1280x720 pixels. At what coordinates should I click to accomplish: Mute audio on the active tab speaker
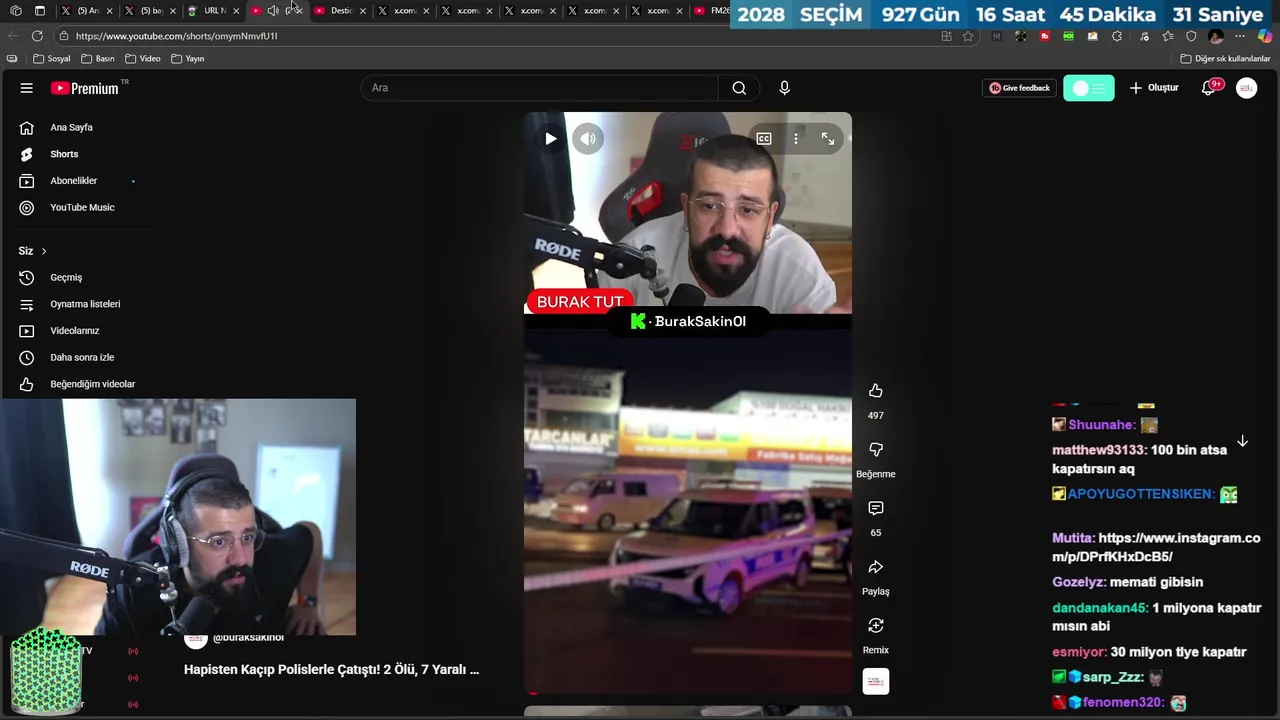coord(273,11)
